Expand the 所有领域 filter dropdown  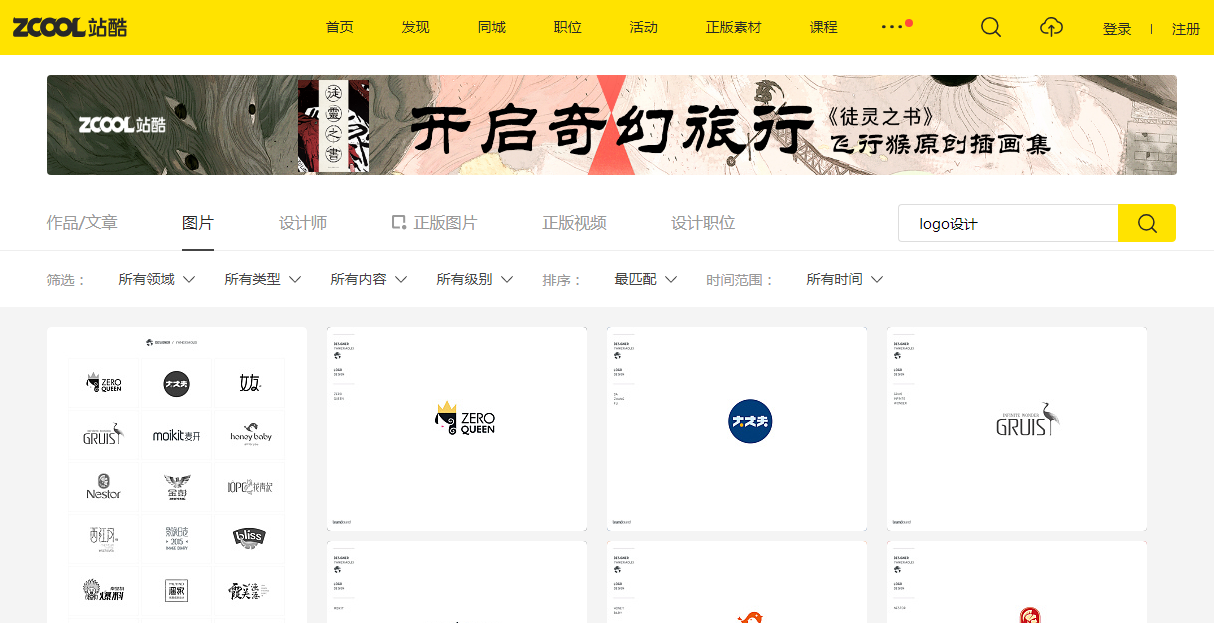(x=156, y=279)
